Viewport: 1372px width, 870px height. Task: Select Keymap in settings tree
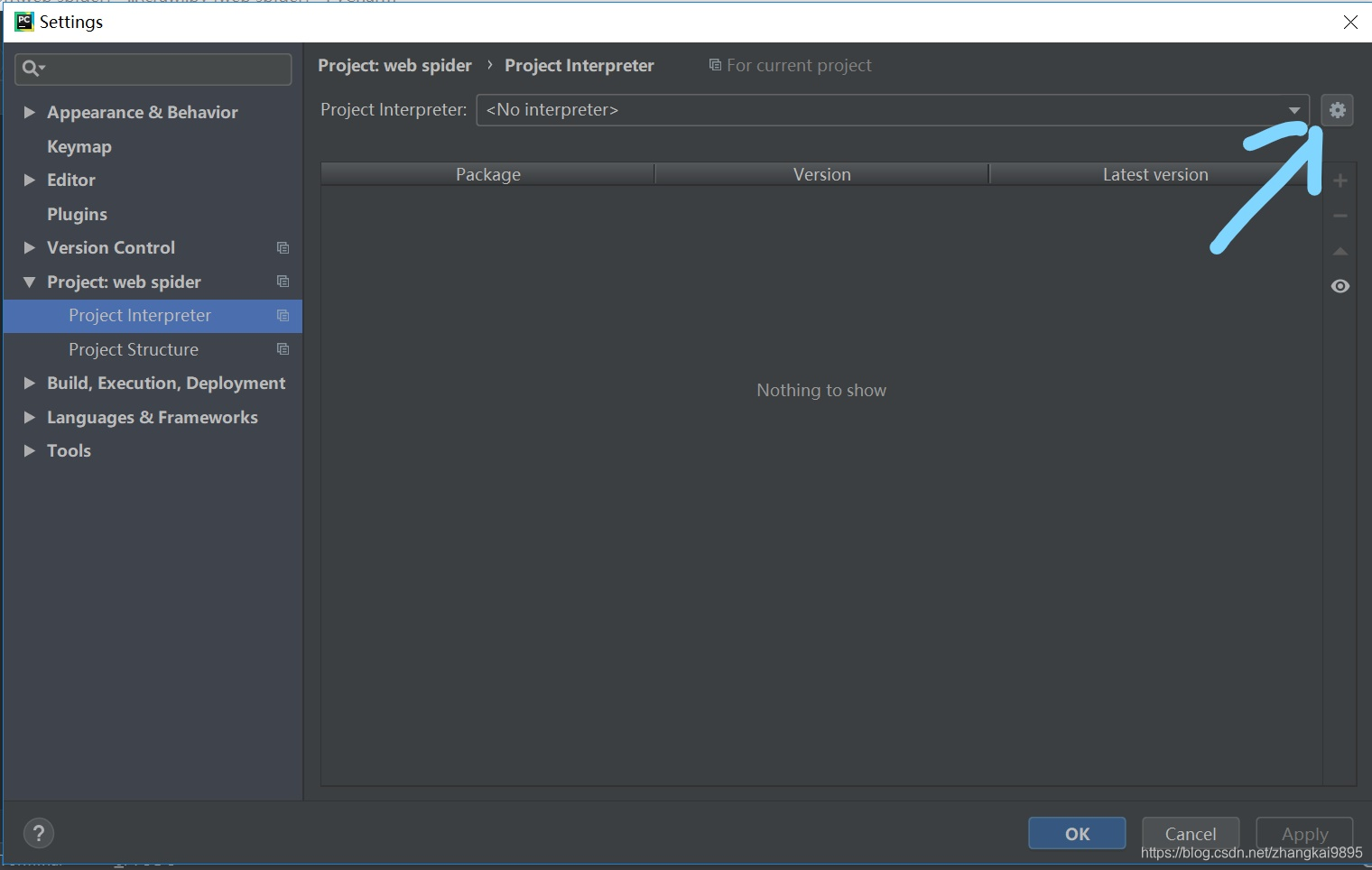click(79, 146)
